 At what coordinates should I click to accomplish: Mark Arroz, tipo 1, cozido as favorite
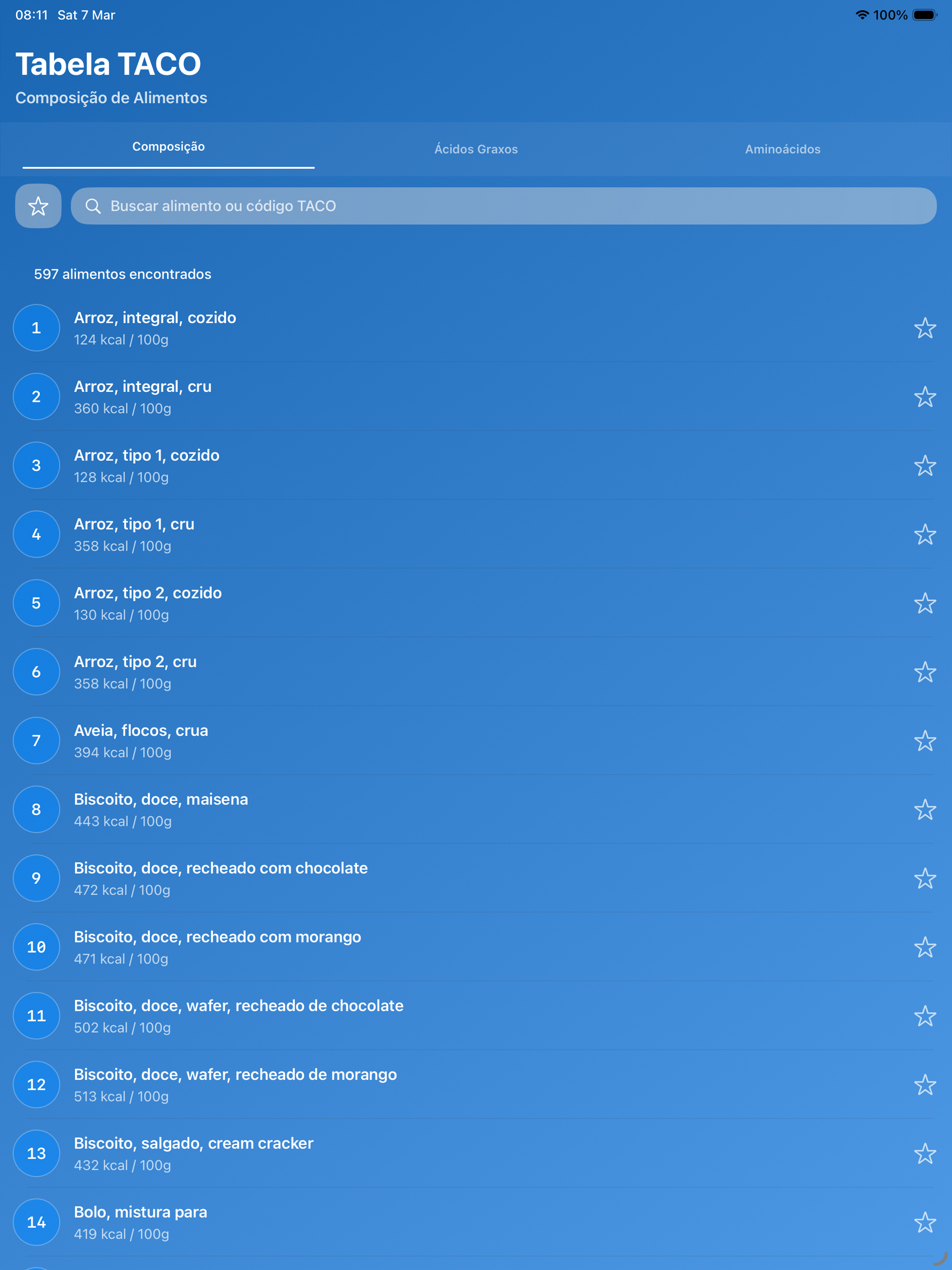click(925, 466)
